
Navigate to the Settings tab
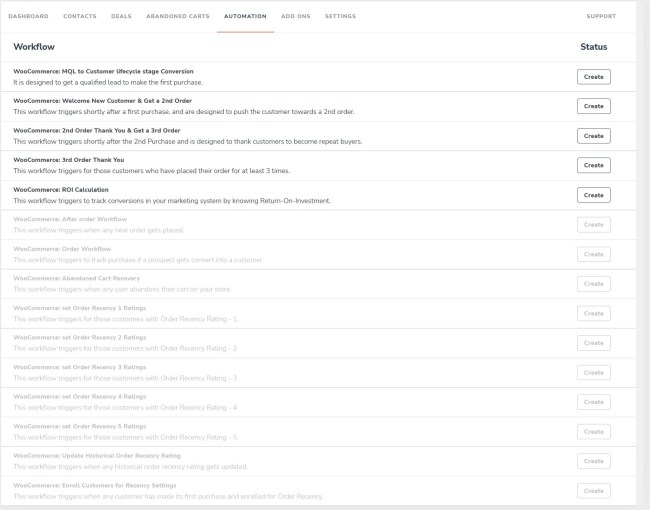point(340,16)
